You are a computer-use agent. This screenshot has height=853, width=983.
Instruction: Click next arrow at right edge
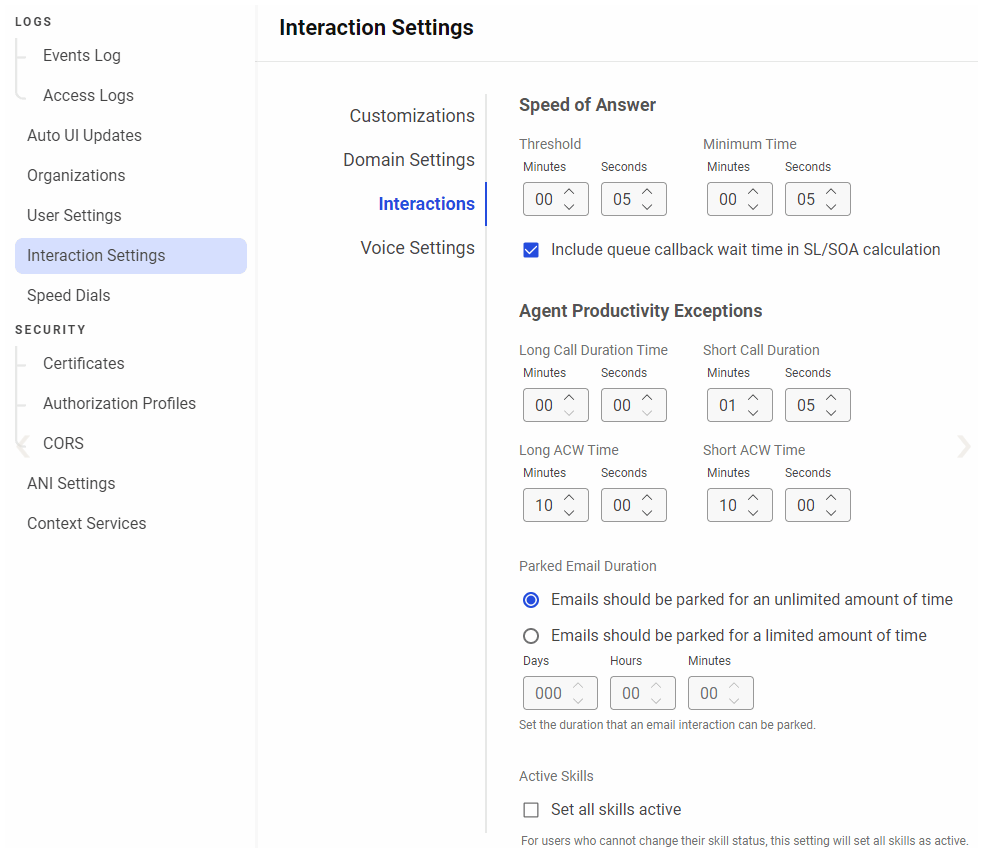point(964,447)
